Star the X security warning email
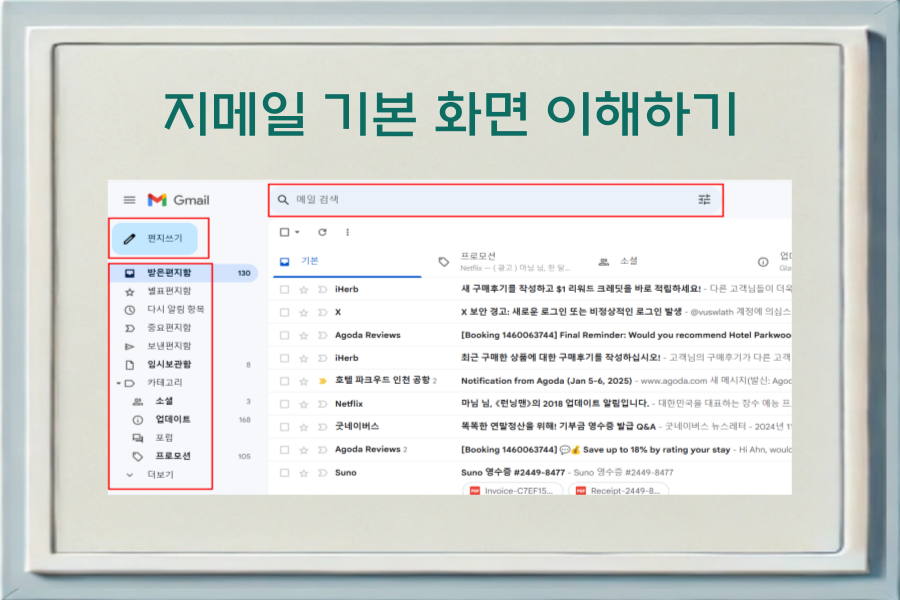 click(x=304, y=312)
